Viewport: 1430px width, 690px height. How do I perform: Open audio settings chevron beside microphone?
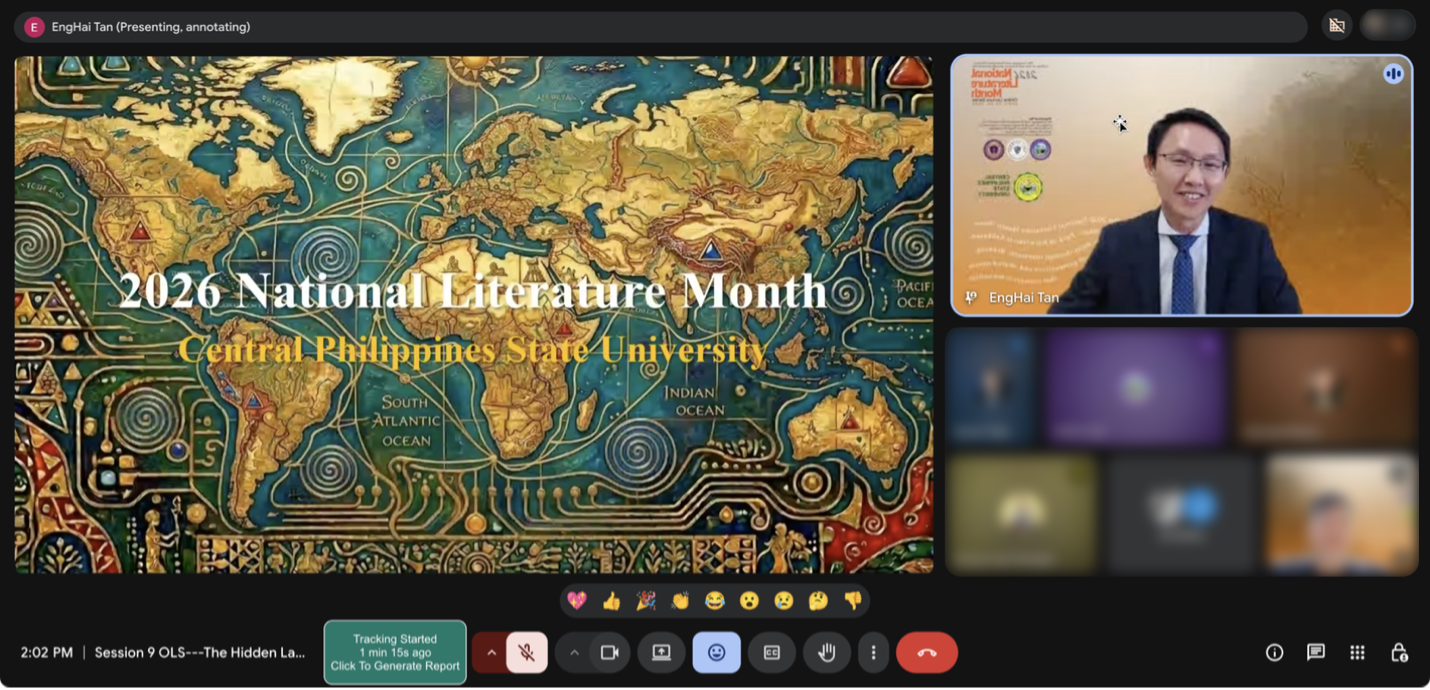pos(491,653)
